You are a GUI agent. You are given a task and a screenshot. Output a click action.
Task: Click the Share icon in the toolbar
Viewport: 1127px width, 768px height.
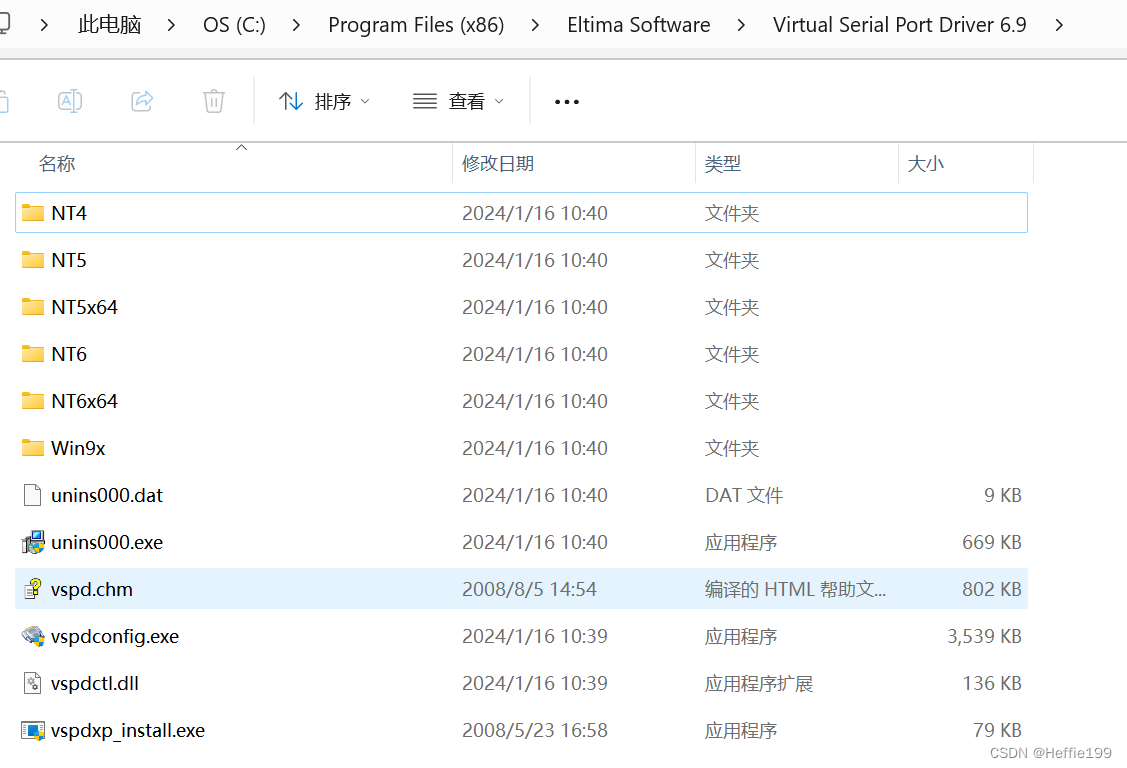tap(142, 100)
